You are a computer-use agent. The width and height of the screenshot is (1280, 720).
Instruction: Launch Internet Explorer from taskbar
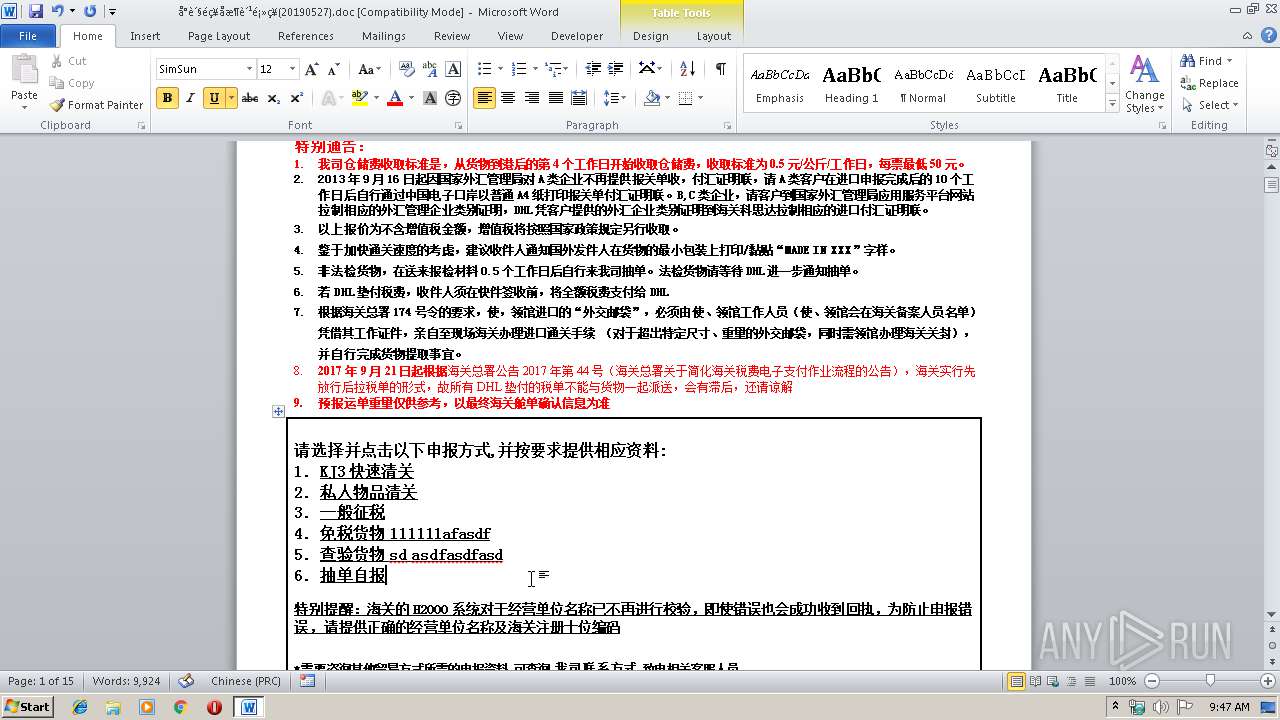(x=80, y=706)
